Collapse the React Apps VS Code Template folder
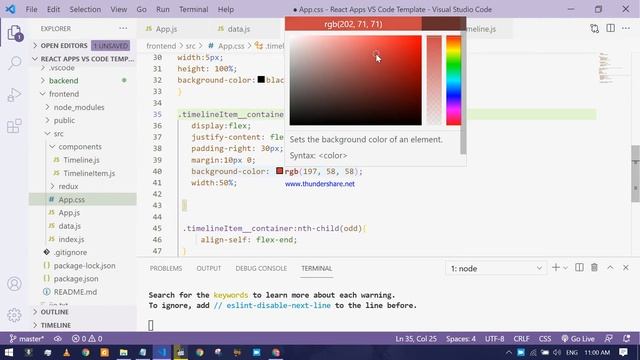This screenshot has height=360, width=640. 83,59
